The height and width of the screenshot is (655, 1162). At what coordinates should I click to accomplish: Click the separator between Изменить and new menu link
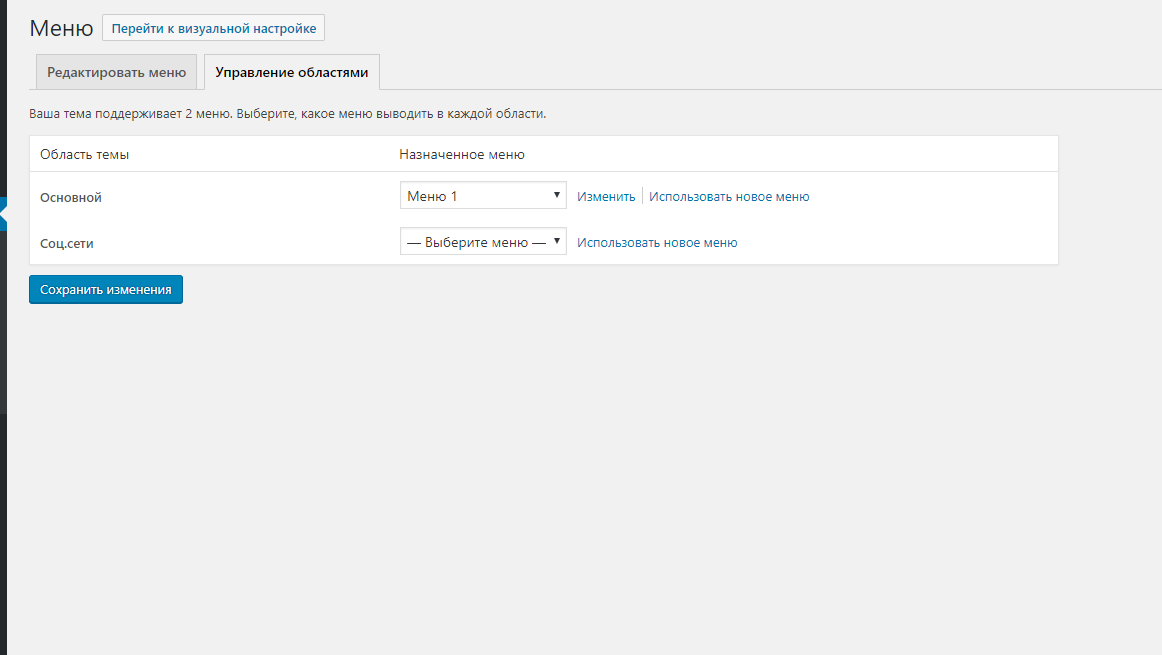[642, 197]
